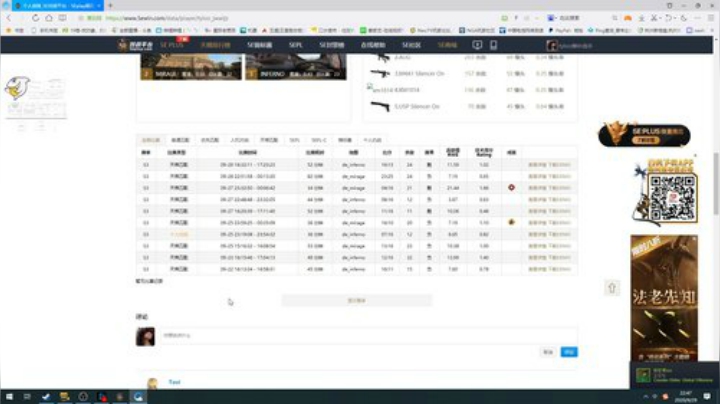Go back using the browser back arrow
Image resolution: width=720 pixels, height=404 pixels.
coord(9,18)
